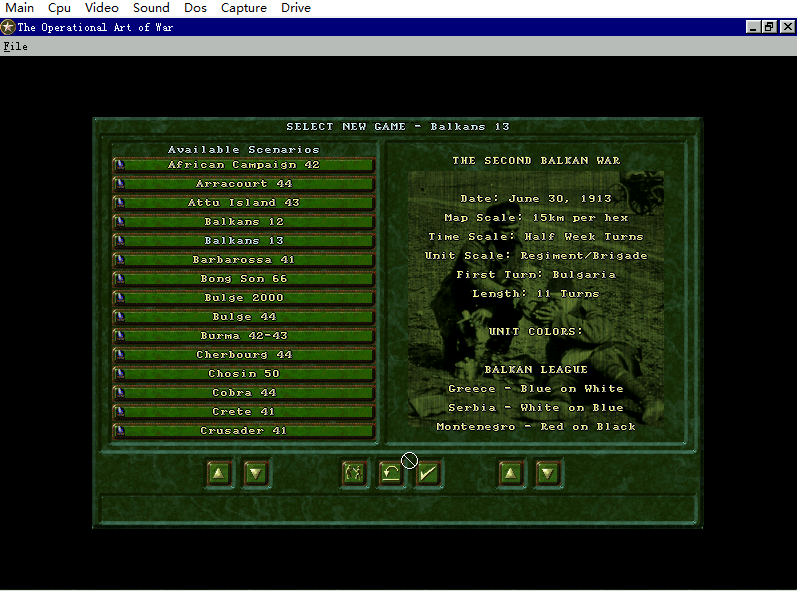The height and width of the screenshot is (591, 797).
Task: Open the Video menu
Action: (102, 8)
